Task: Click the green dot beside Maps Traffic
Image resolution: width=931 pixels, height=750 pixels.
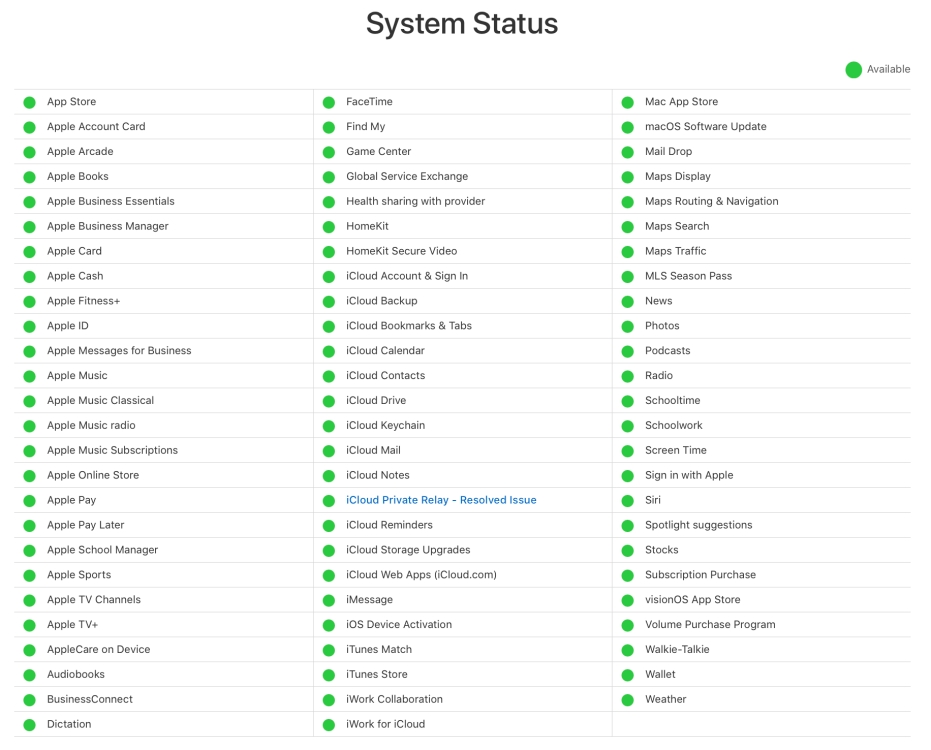Action: click(x=628, y=251)
